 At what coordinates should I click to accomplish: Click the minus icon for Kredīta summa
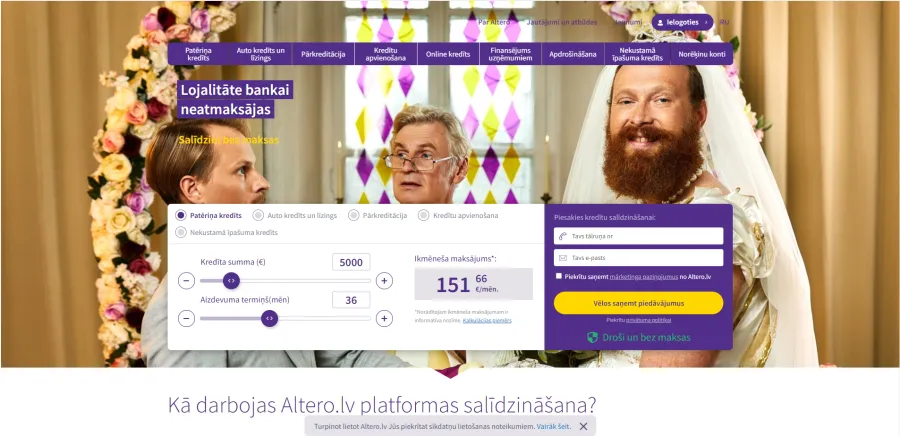pyautogui.click(x=187, y=281)
